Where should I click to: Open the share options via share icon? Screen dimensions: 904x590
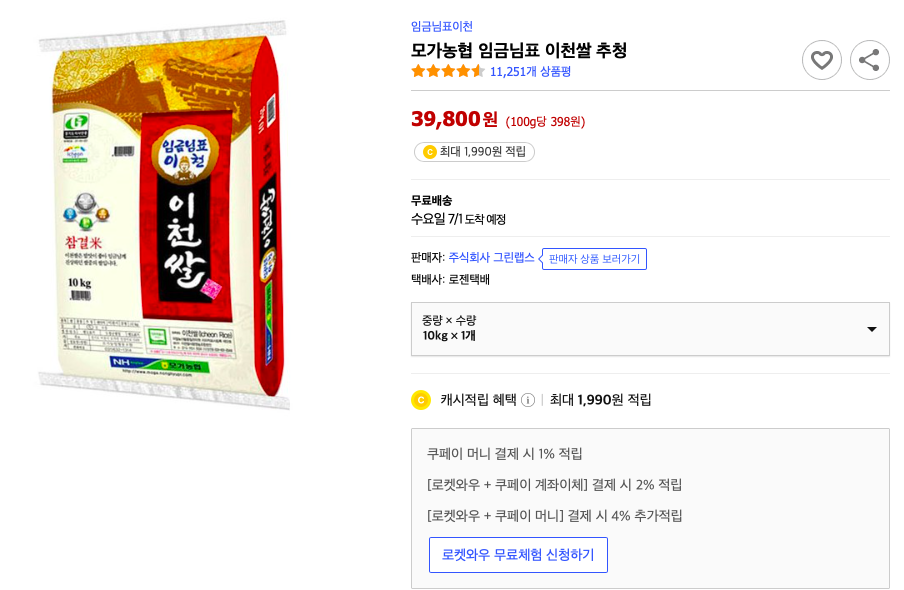click(x=869, y=60)
